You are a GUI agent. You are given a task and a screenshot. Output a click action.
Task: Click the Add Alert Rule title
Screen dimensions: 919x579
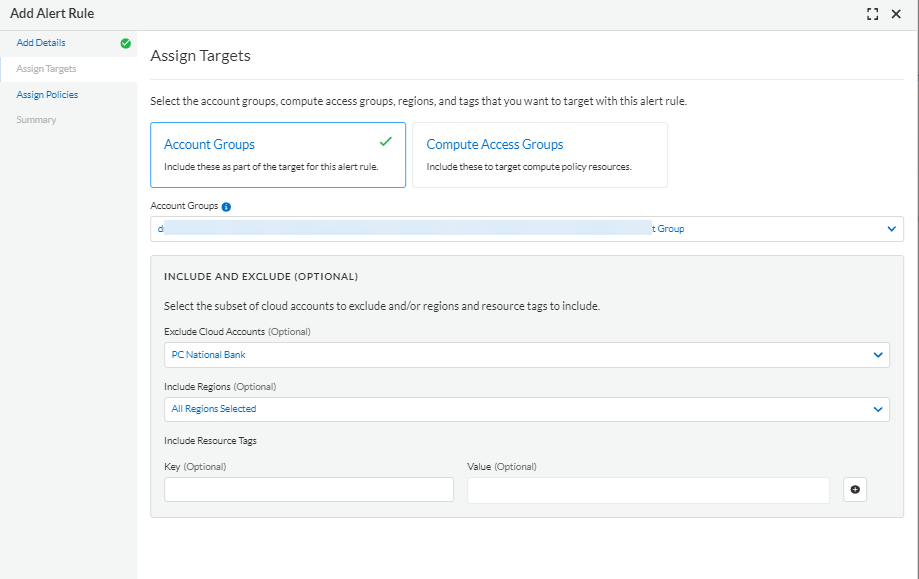52,13
